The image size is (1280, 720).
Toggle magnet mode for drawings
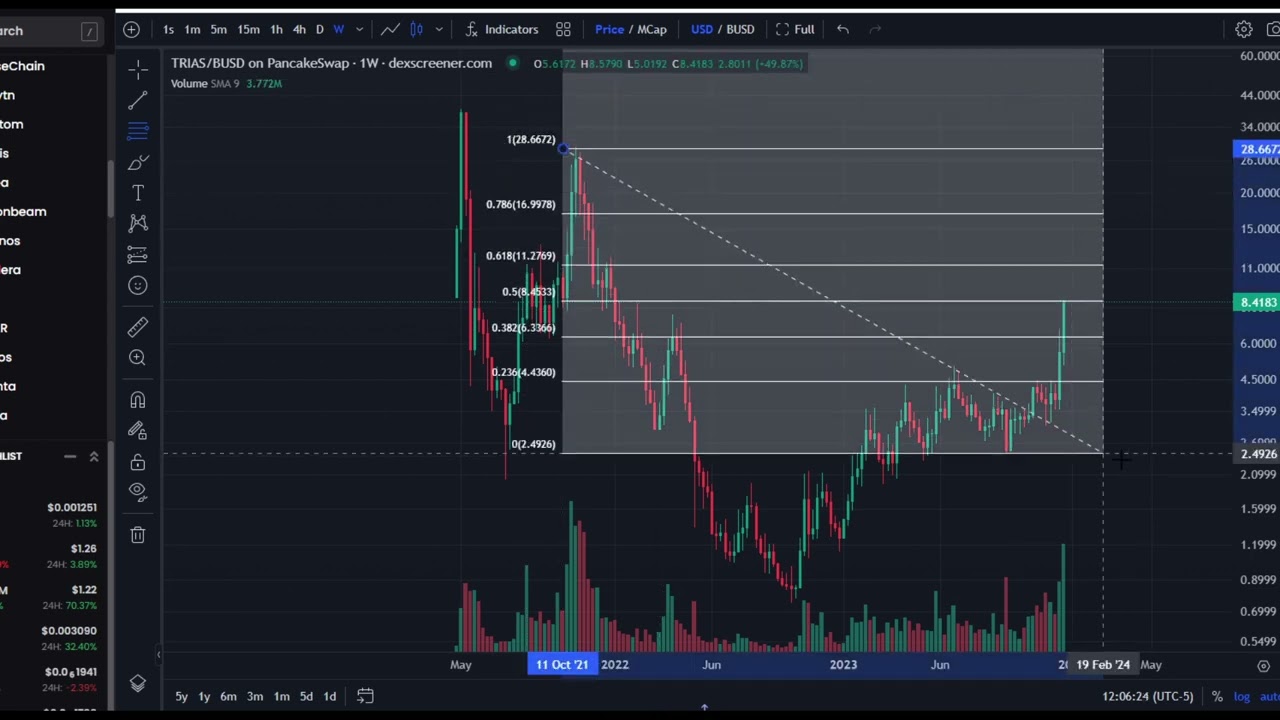(138, 400)
